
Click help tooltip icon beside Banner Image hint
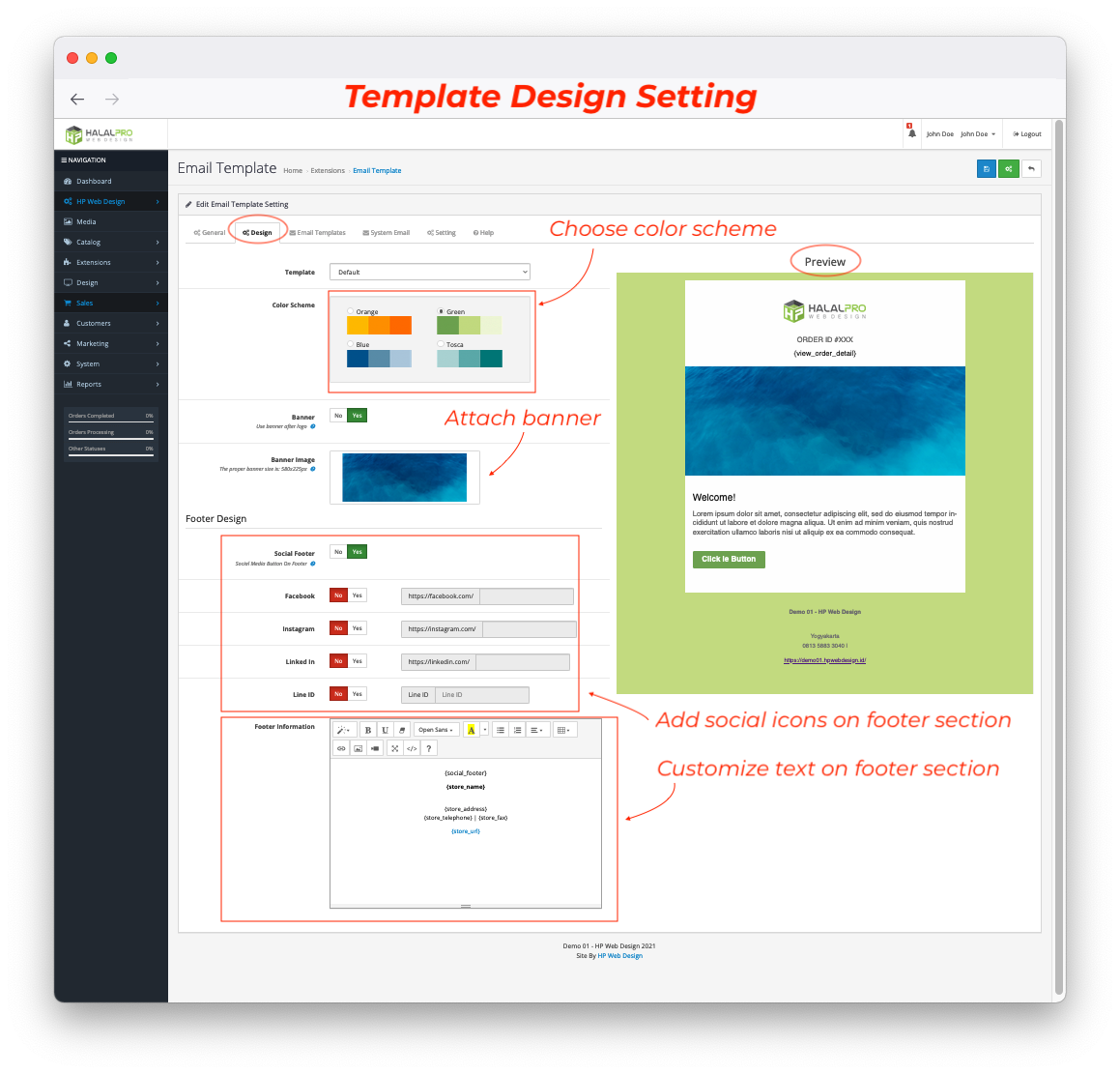coord(313,469)
